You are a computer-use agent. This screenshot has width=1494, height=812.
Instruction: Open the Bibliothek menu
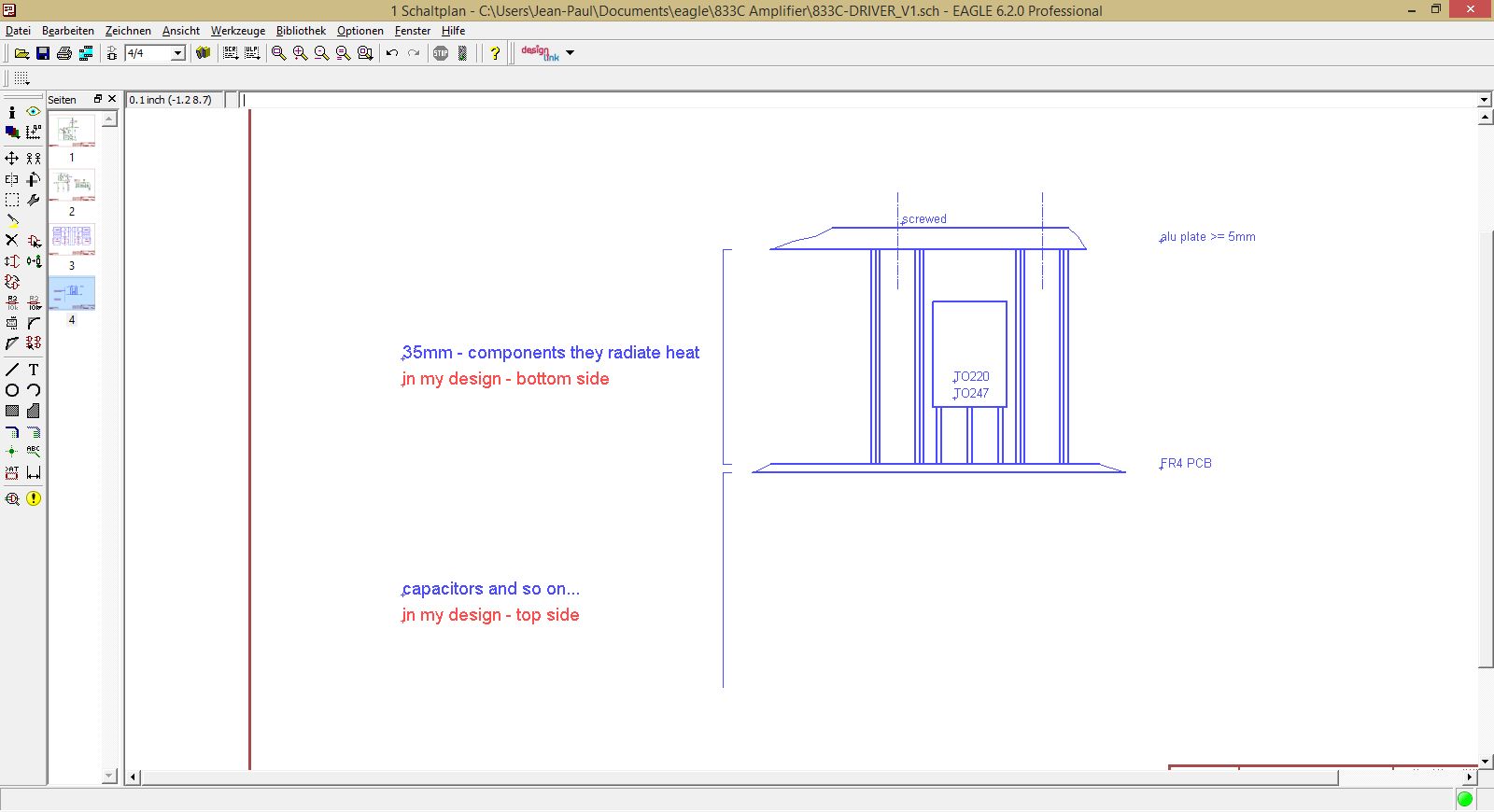[301, 31]
